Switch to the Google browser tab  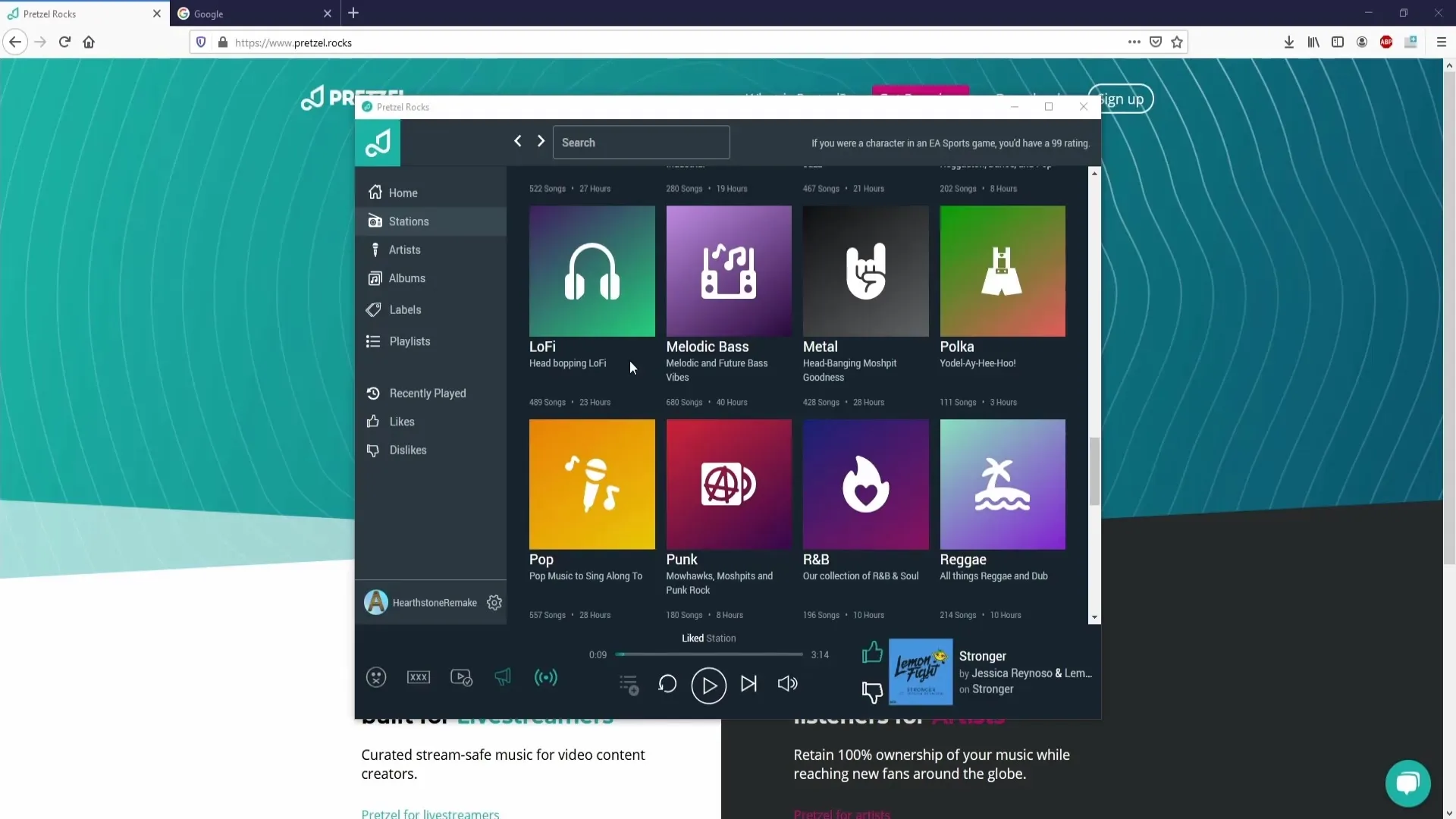[x=254, y=14]
